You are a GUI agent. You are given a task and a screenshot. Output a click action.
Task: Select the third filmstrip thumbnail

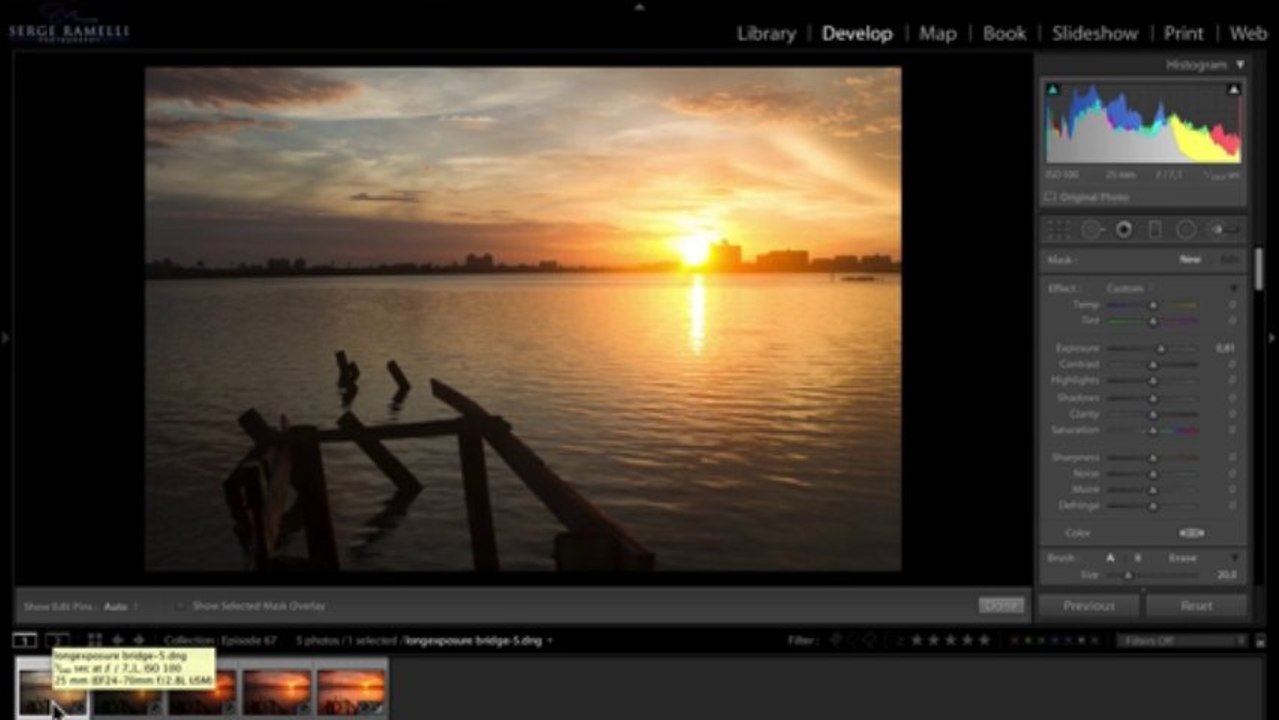point(203,691)
